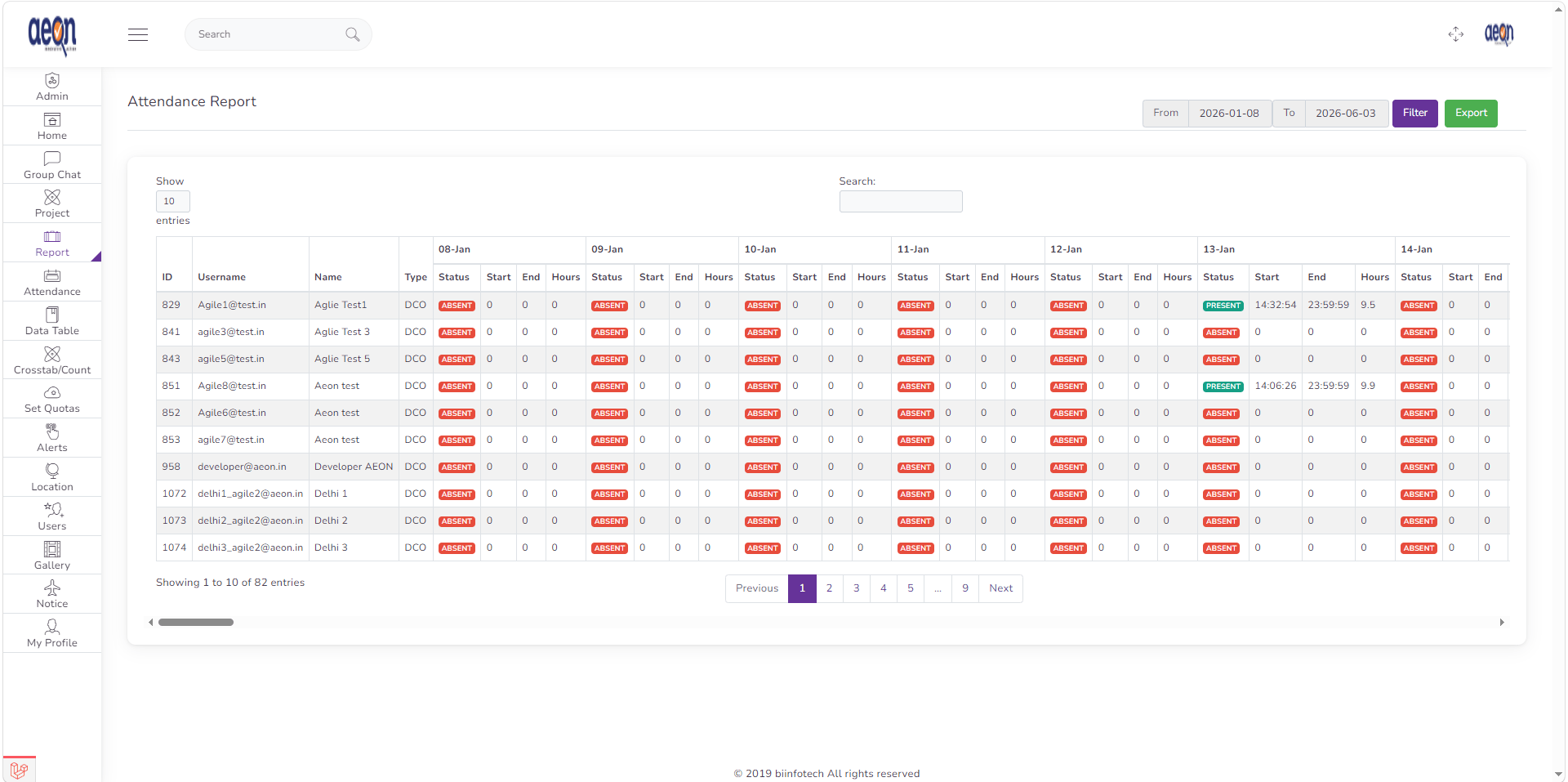Open the Project sidebar icon
The width and height of the screenshot is (1568, 782).
[x=52, y=197]
